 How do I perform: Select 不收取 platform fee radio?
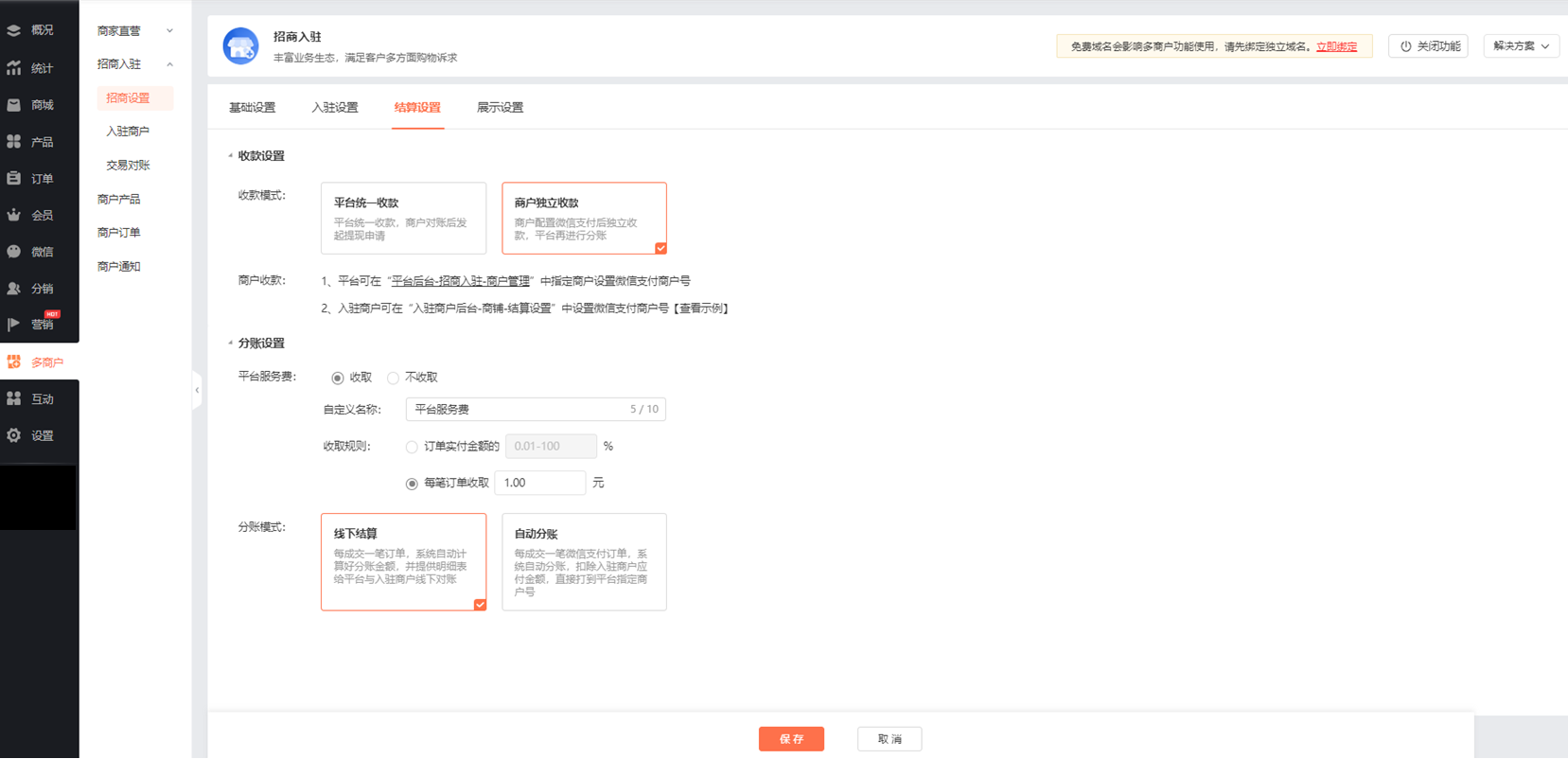pos(393,378)
